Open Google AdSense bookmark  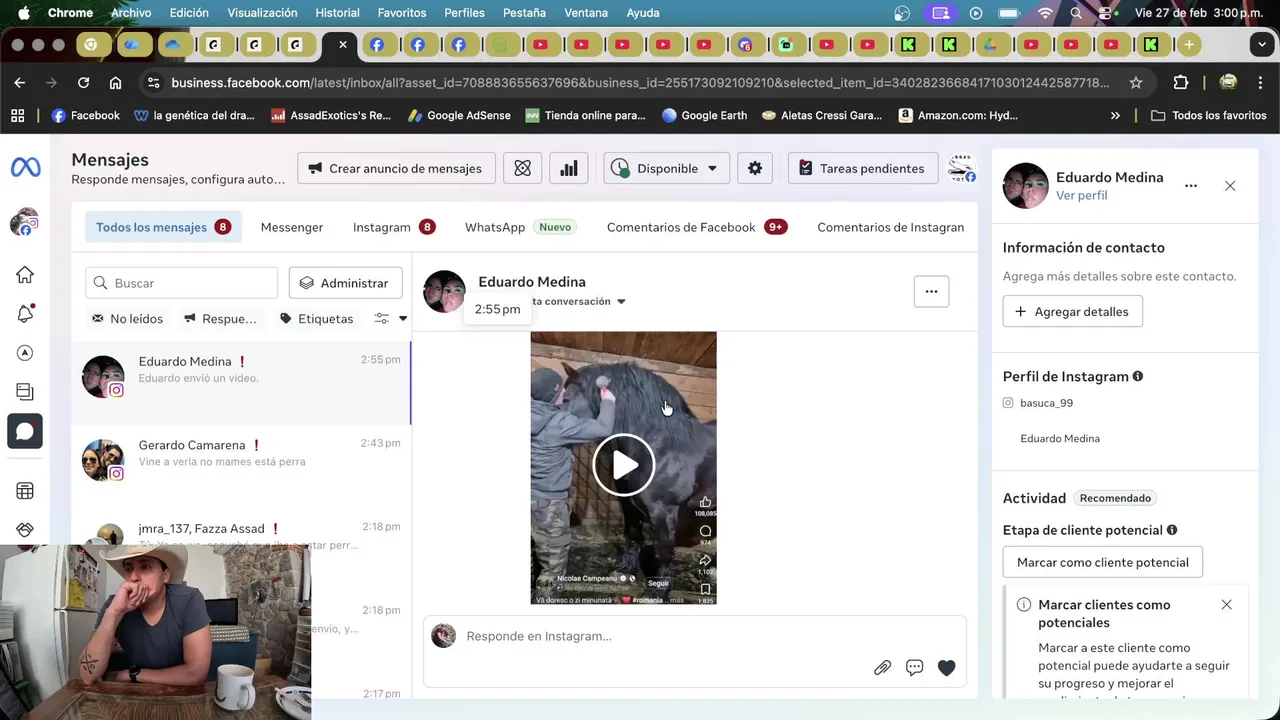pos(458,115)
